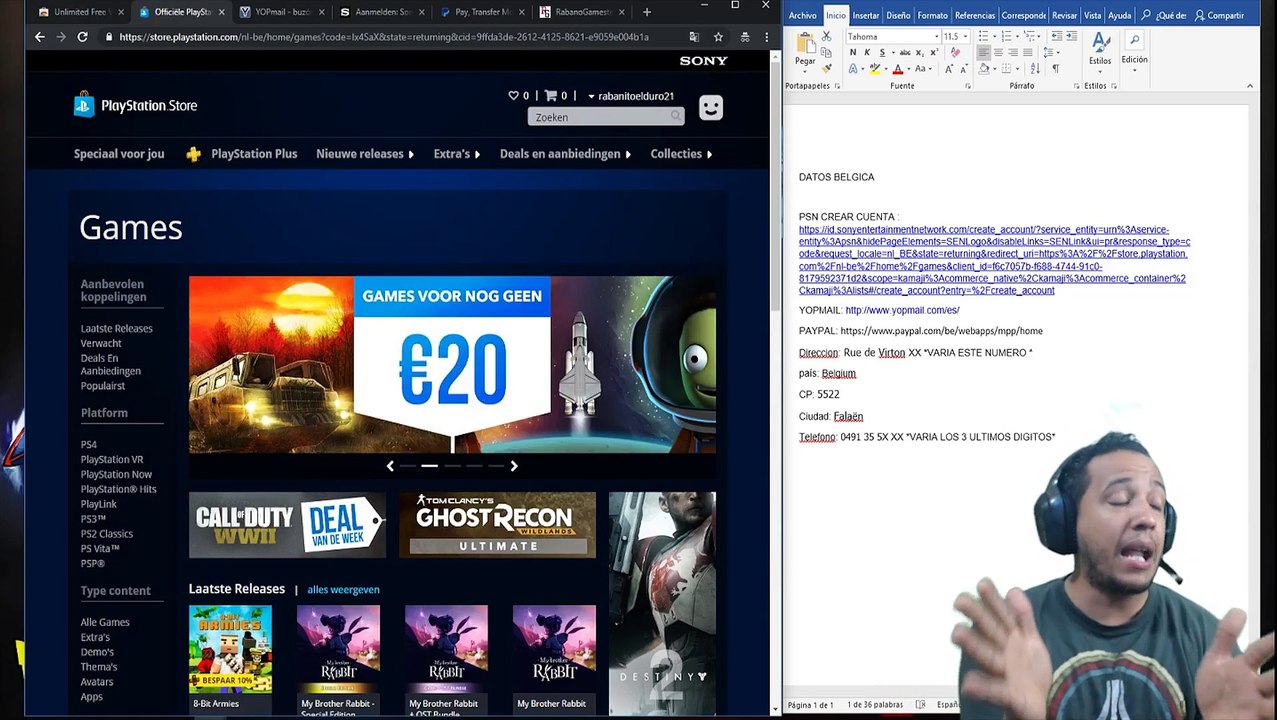Click the paint bucket shading button
The image size is (1277, 720).
984,69
